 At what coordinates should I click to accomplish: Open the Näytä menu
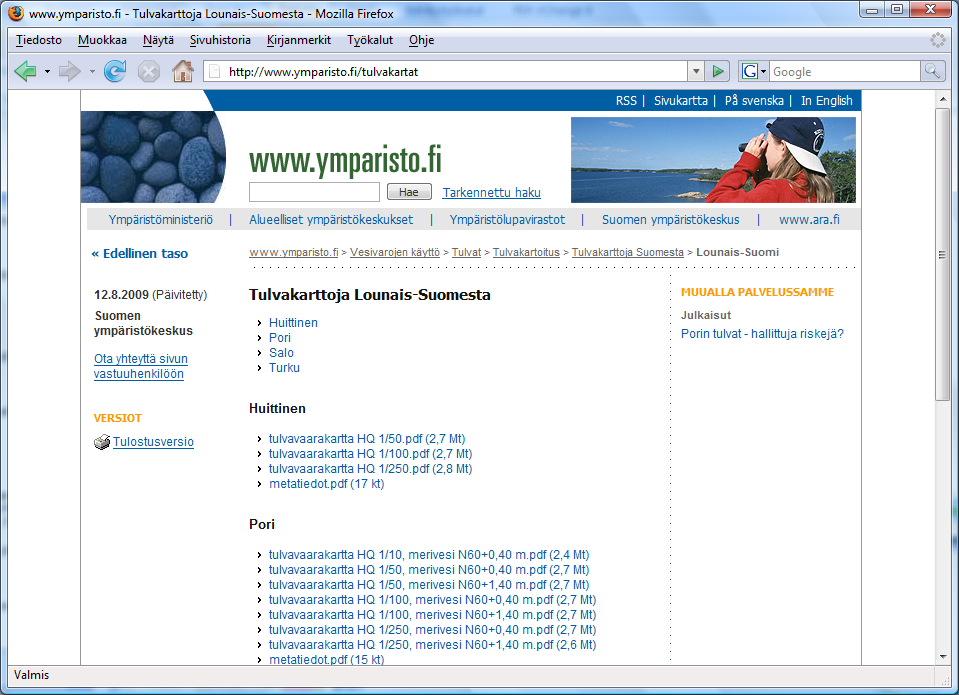click(x=158, y=40)
